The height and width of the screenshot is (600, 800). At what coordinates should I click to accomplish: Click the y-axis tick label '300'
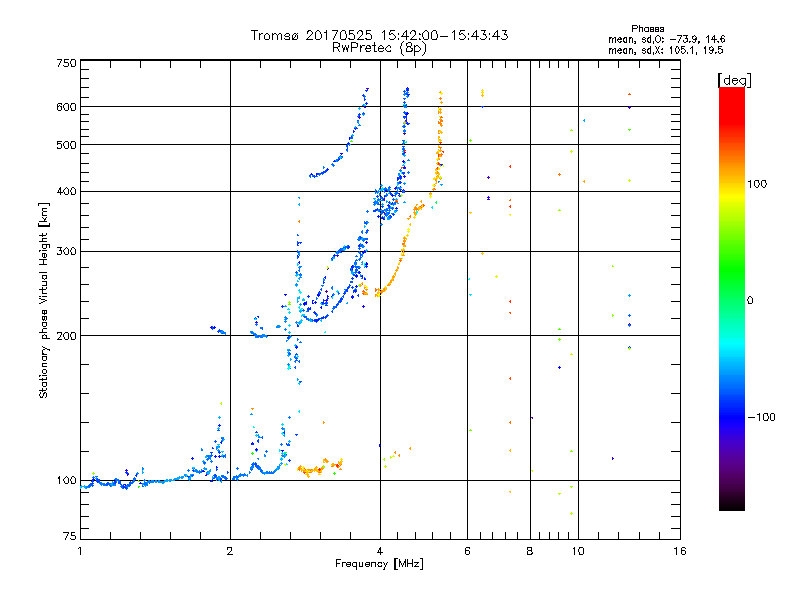[66, 251]
